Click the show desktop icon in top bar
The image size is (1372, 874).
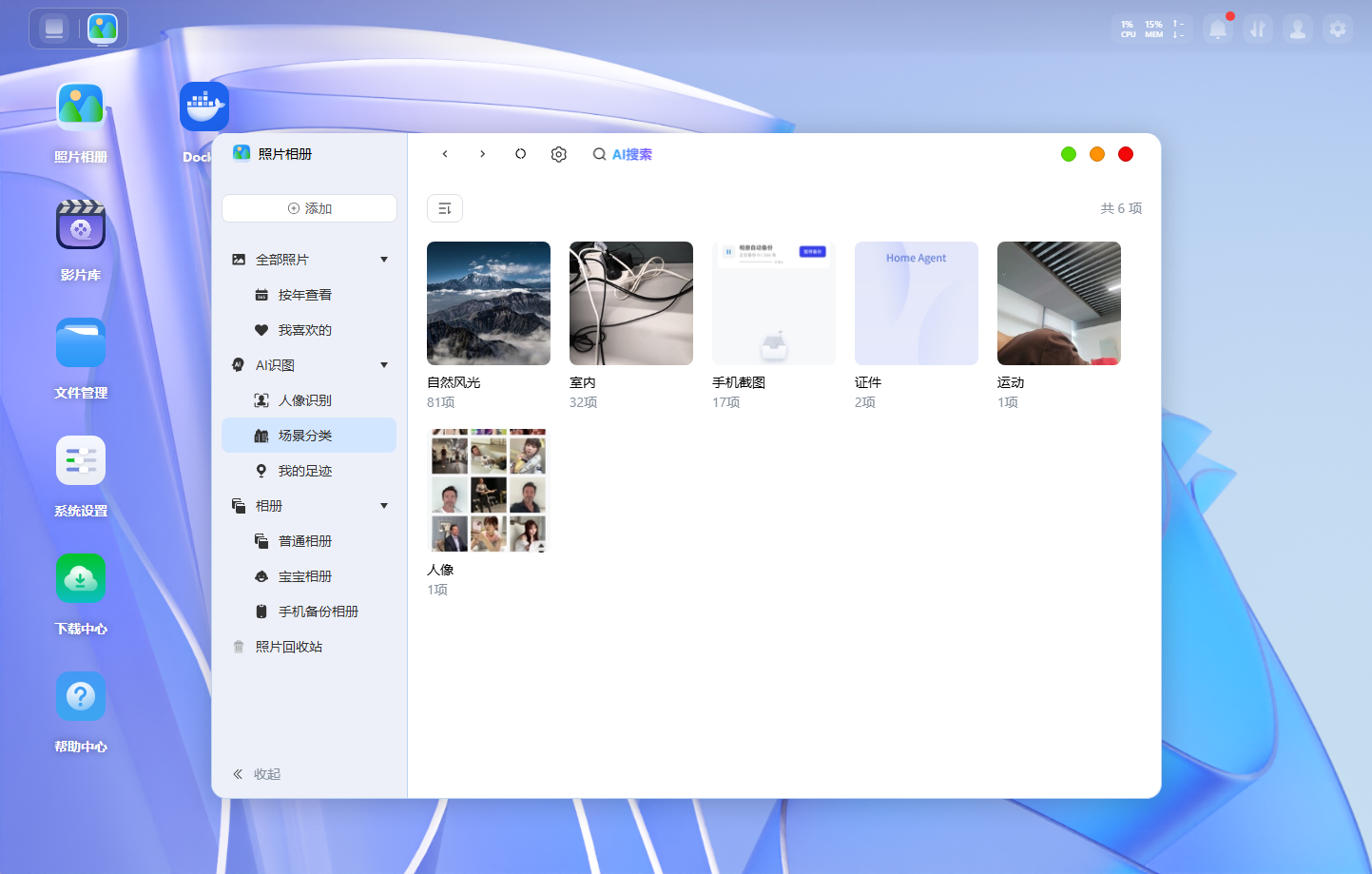click(54, 29)
